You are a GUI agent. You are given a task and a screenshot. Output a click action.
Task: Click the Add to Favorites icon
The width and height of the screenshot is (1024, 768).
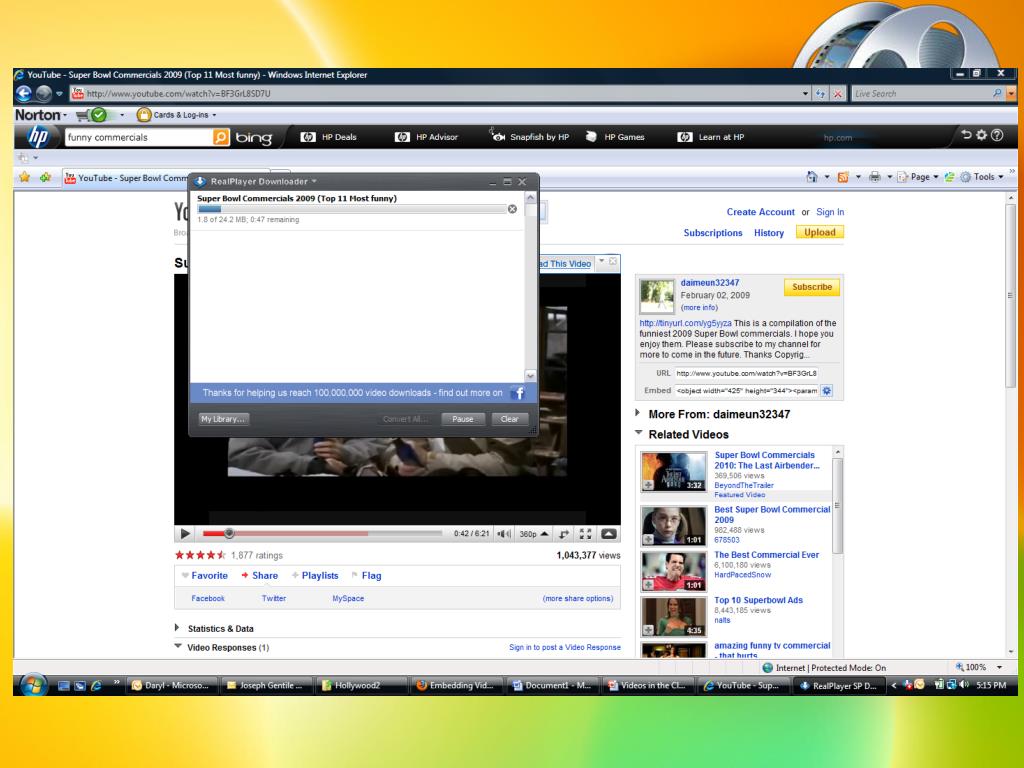(x=45, y=177)
